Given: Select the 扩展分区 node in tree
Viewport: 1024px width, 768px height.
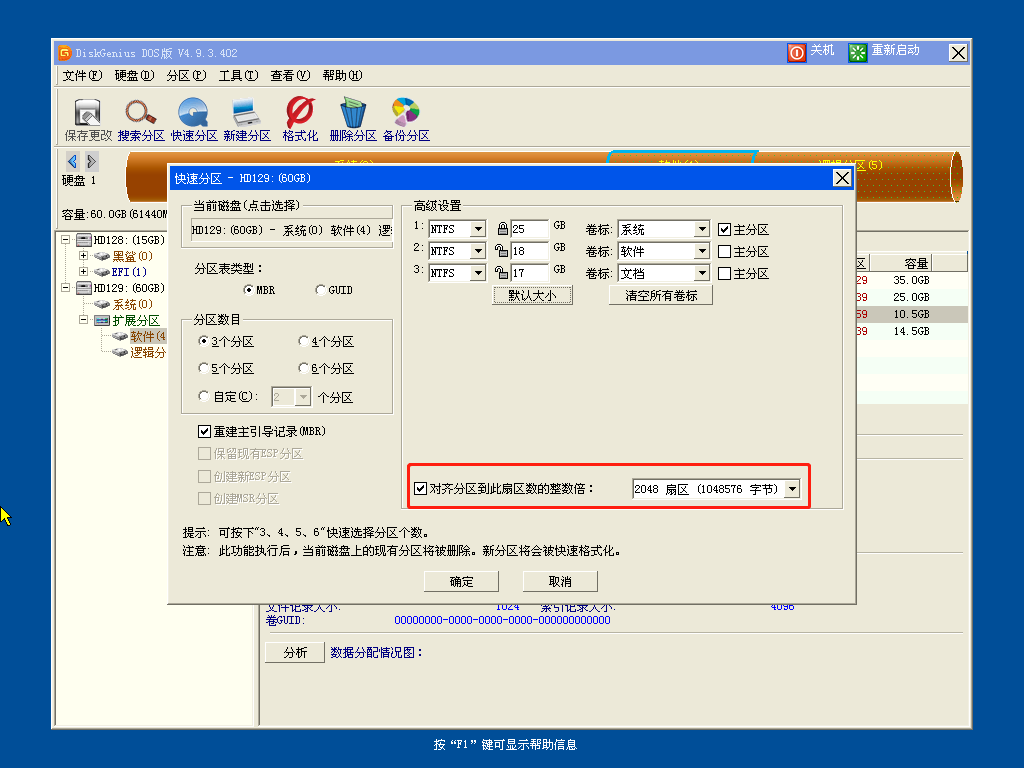Looking at the screenshot, I should tap(136, 320).
